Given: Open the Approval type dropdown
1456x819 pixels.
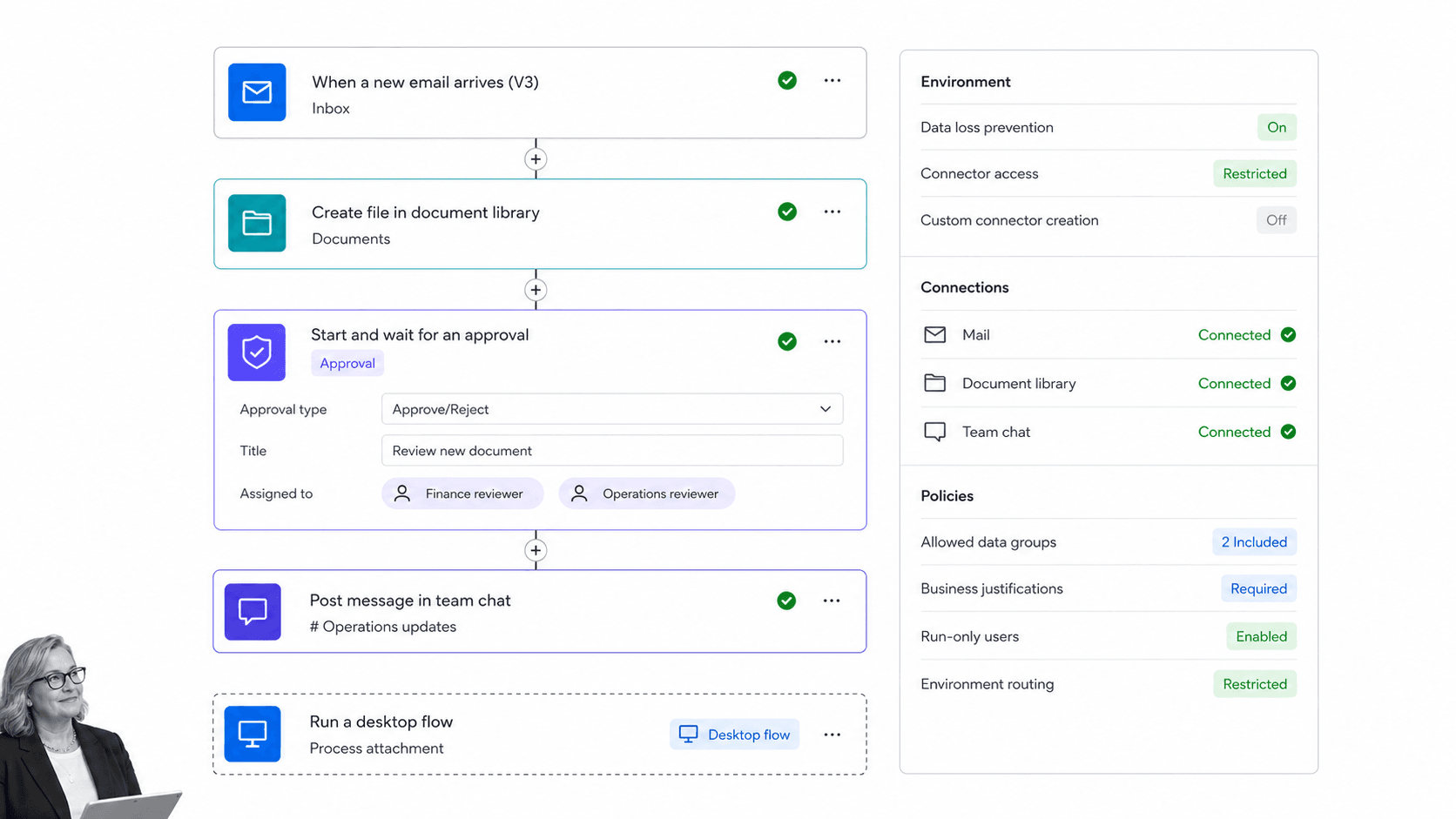Looking at the screenshot, I should point(612,409).
